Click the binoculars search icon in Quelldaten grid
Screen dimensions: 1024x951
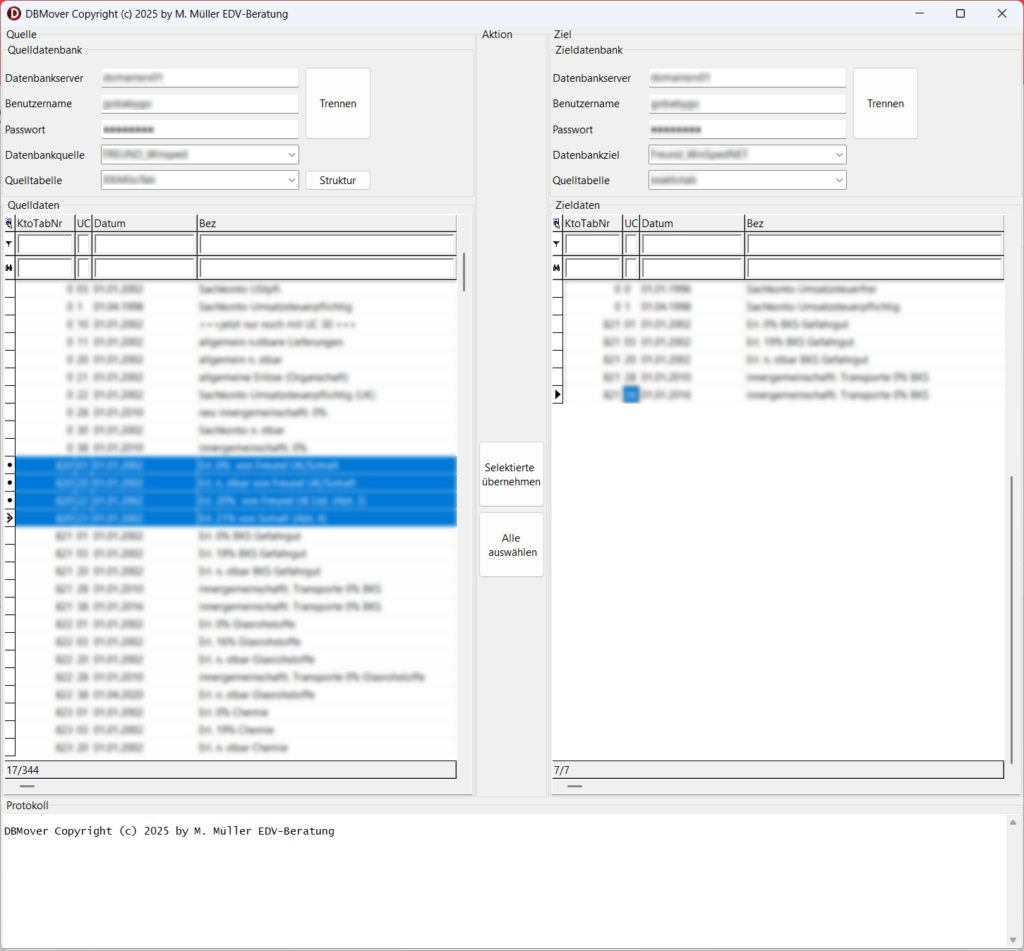point(9,268)
